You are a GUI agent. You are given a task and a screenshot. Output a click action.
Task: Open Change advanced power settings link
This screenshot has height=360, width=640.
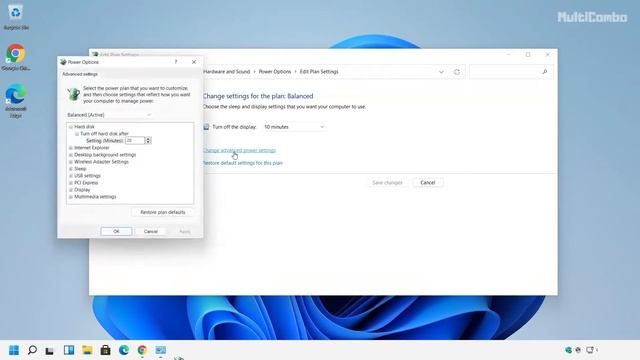point(239,151)
